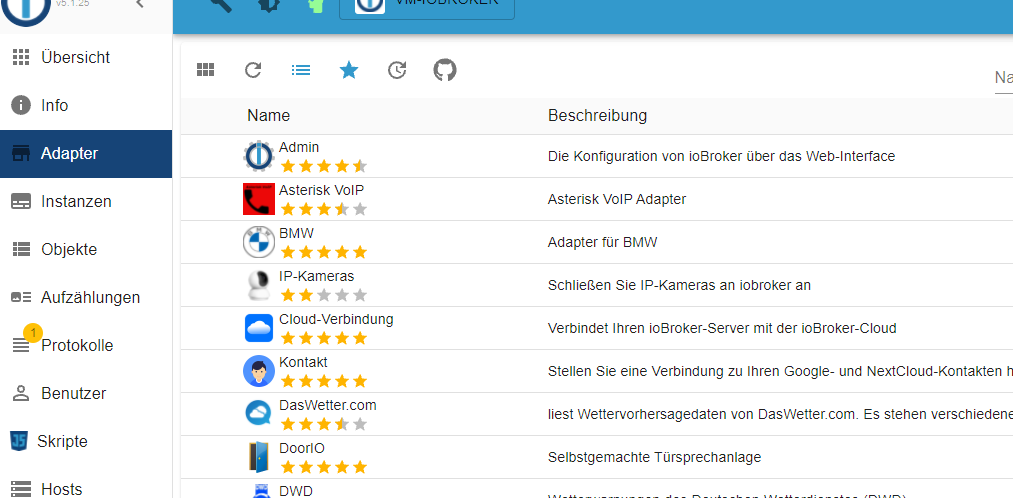Click the DasWetter.com icon
The width and height of the screenshot is (1013, 498).
(x=259, y=414)
